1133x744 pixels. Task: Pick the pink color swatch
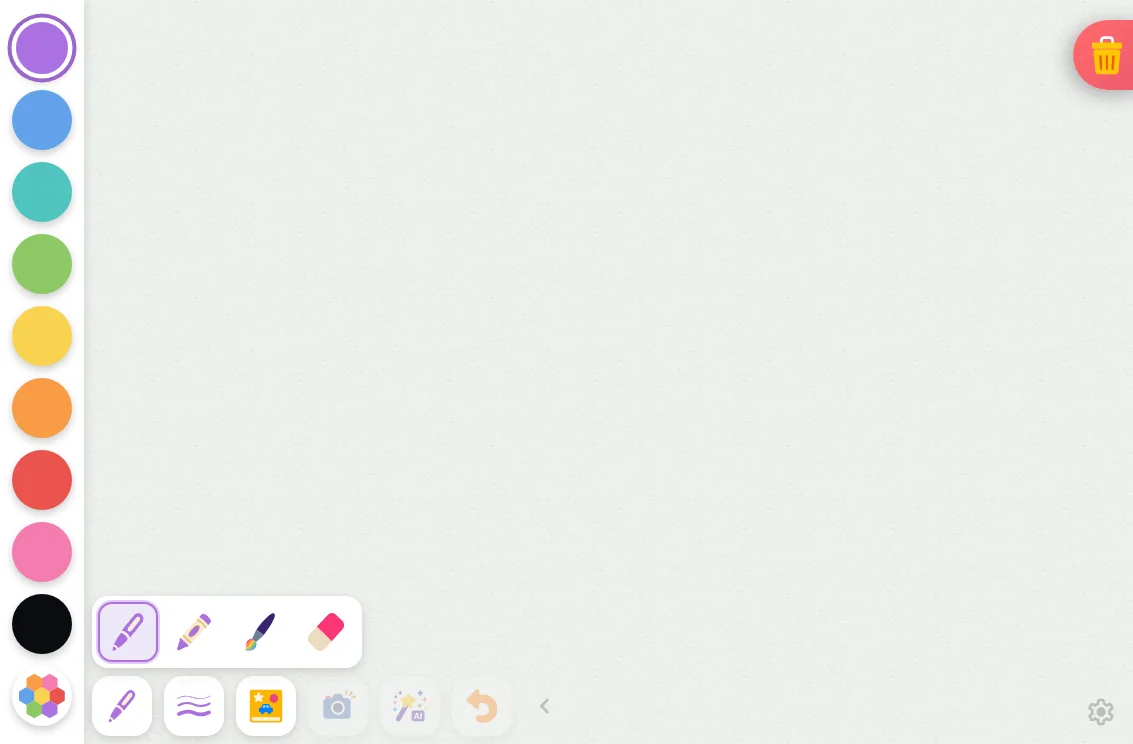tap(42, 552)
